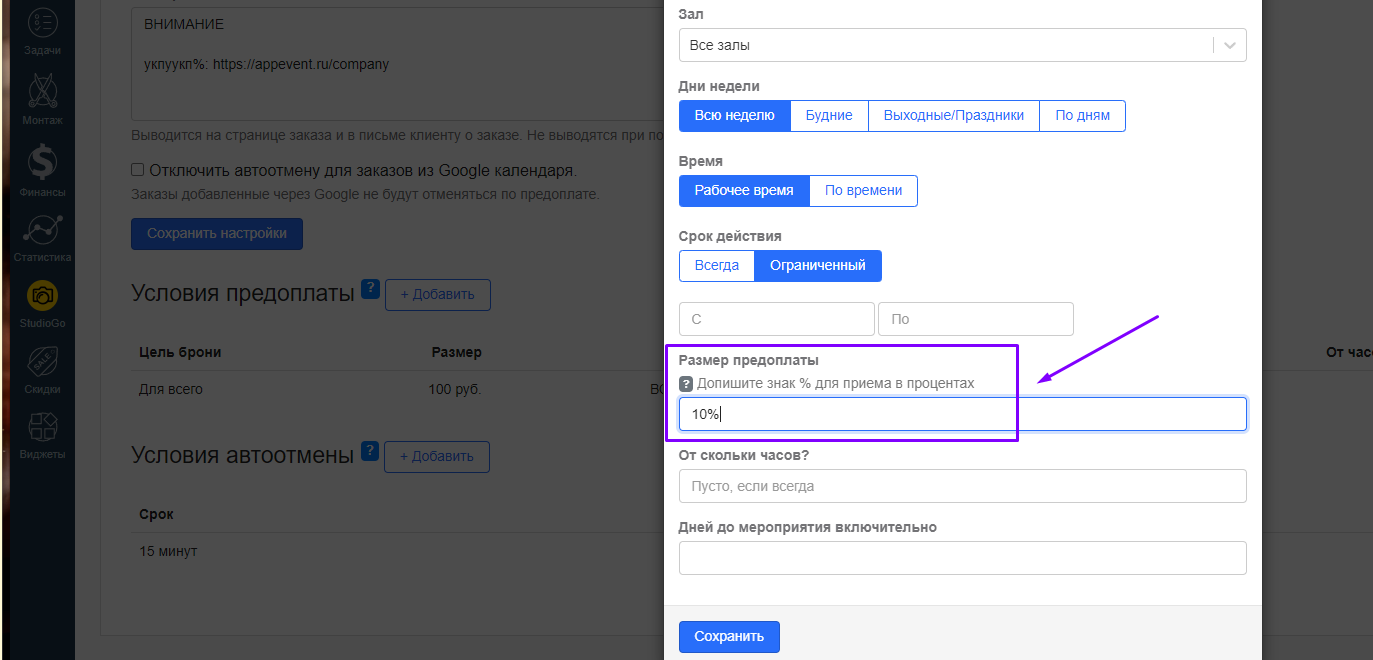1373x660 pixels.
Task: Toggle Отключить автоотмену для Google календаря checkbox
Action: pos(138,170)
